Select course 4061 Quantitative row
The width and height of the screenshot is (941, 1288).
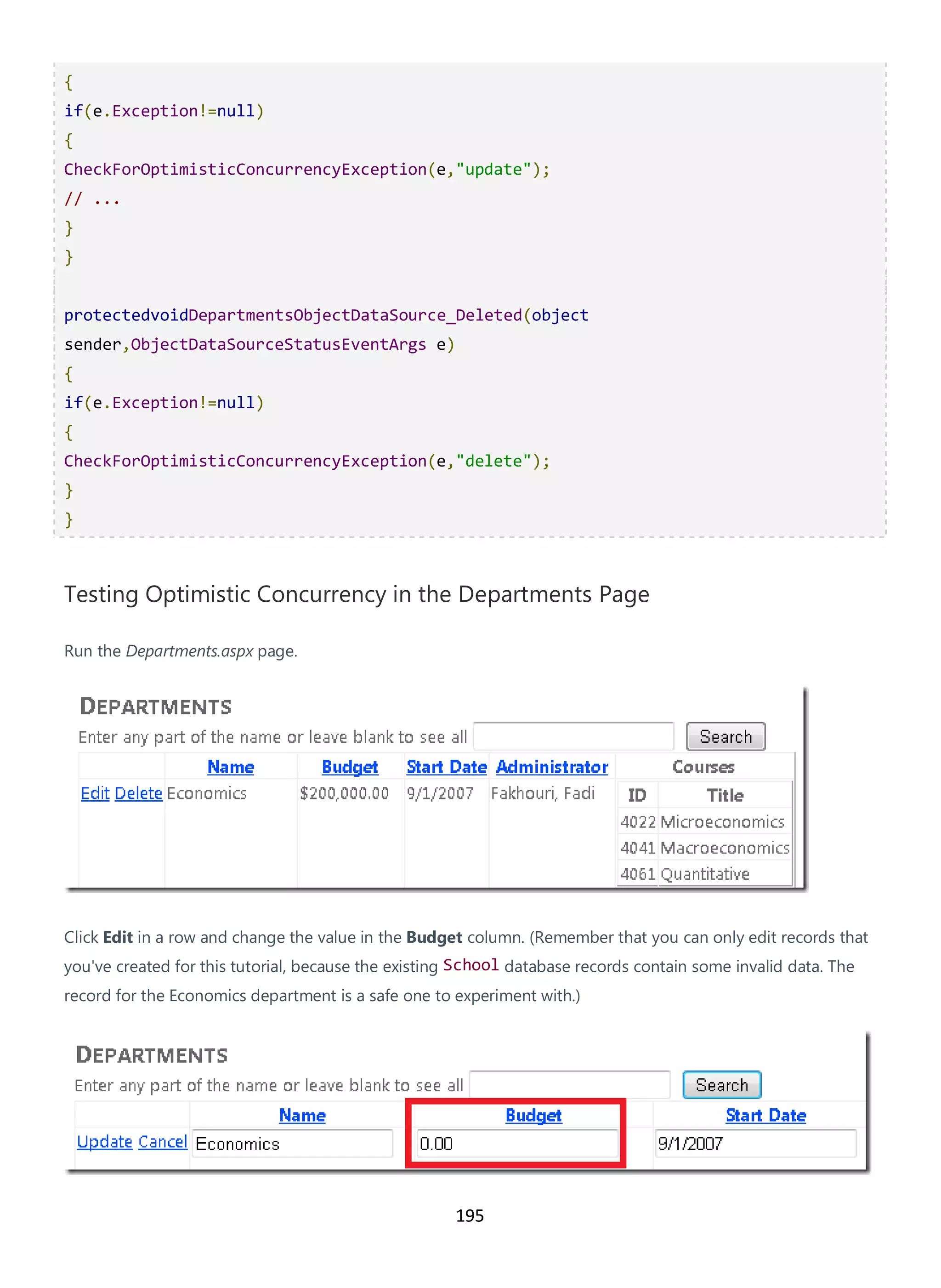click(704, 873)
